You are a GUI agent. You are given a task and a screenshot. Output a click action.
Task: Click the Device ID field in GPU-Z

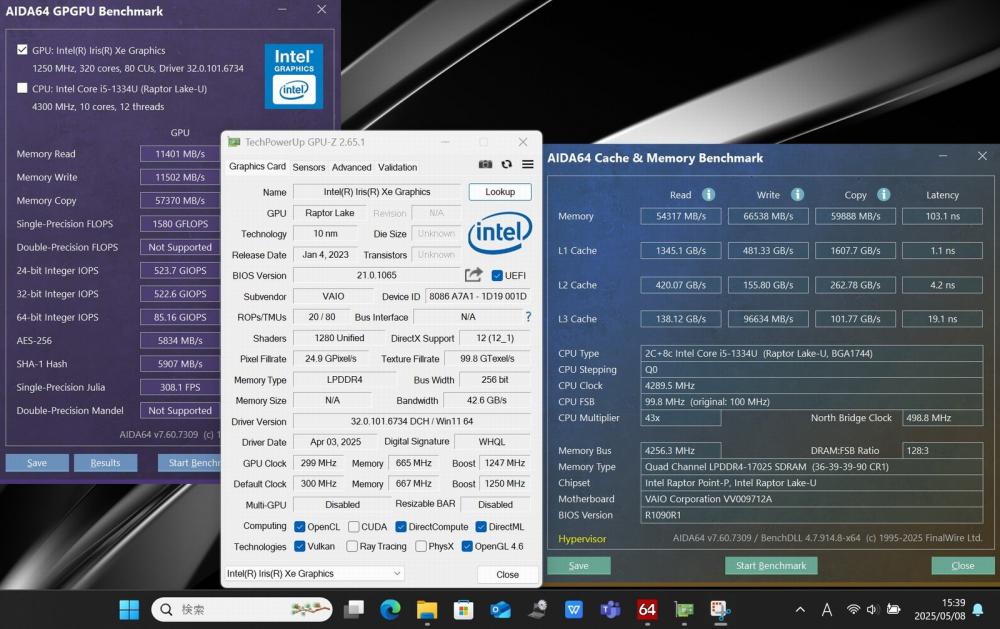(478, 296)
